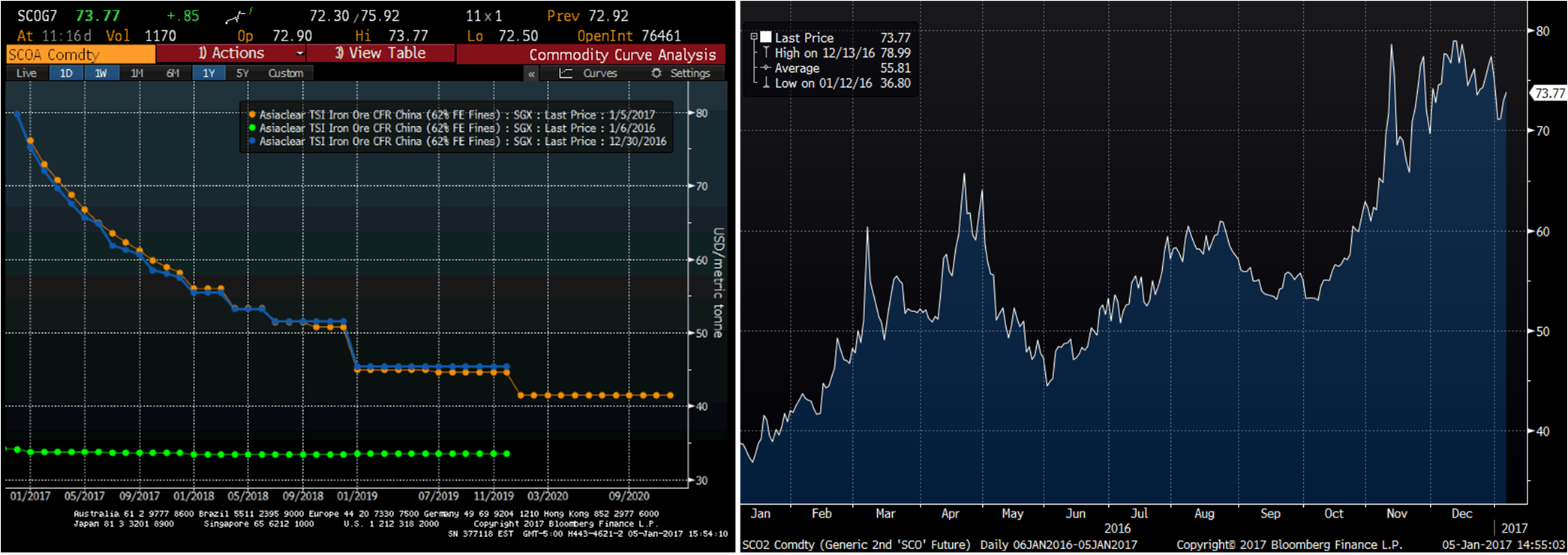1568x555 pixels.
Task: Open the Settings gear icon
Action: [656, 73]
